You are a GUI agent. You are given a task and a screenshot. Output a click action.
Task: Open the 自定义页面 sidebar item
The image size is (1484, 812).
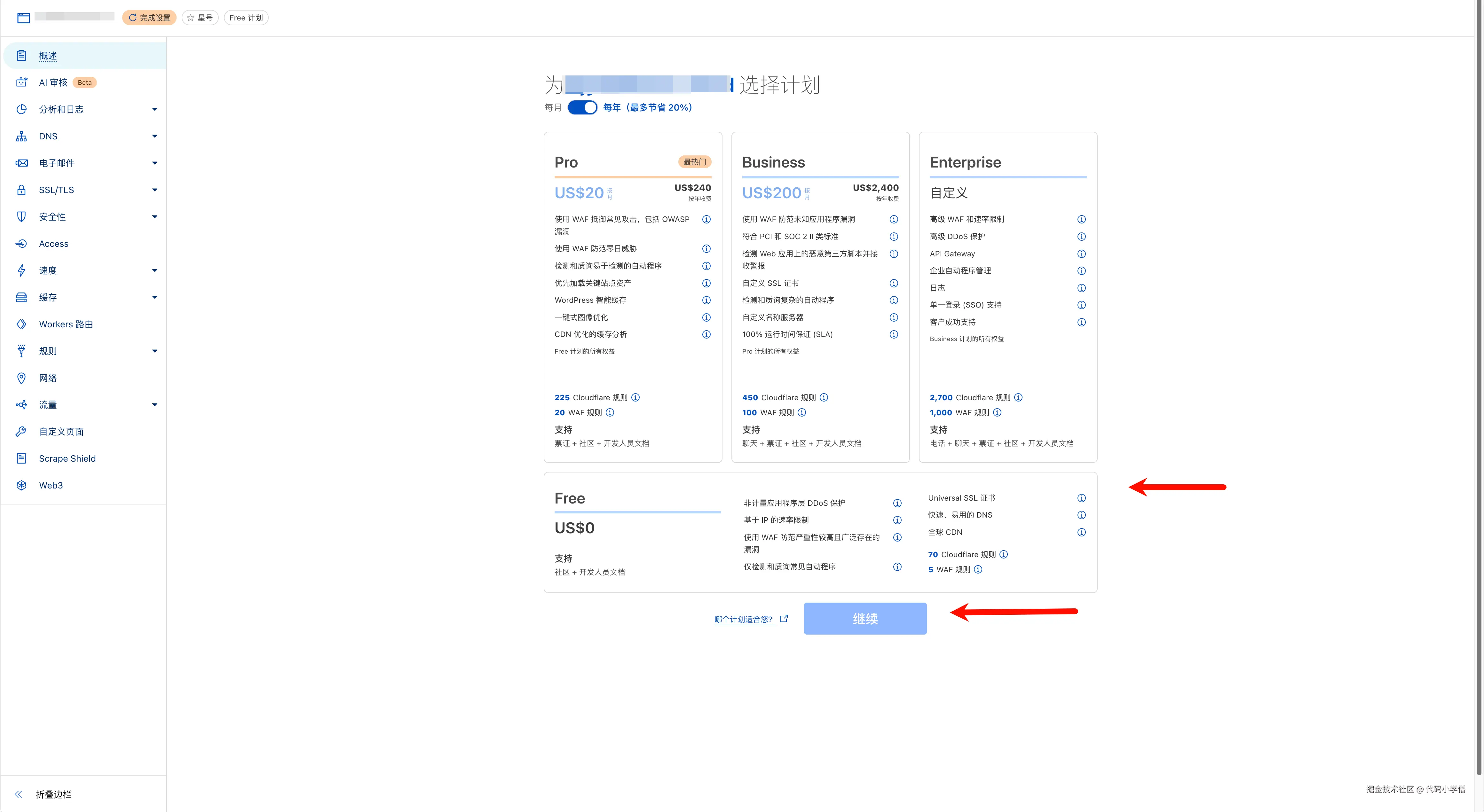61,432
